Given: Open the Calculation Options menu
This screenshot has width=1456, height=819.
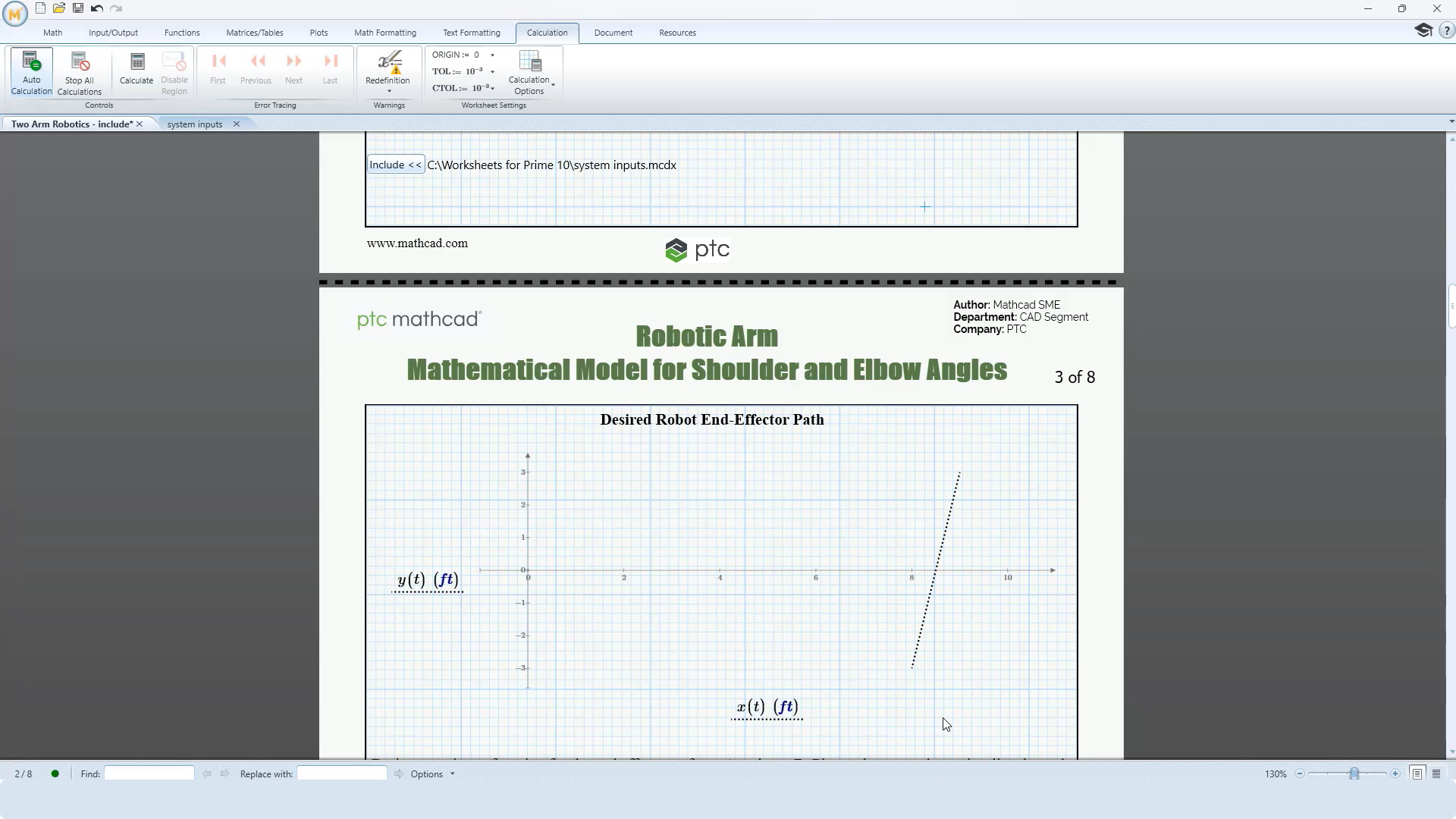Looking at the screenshot, I should (529, 73).
